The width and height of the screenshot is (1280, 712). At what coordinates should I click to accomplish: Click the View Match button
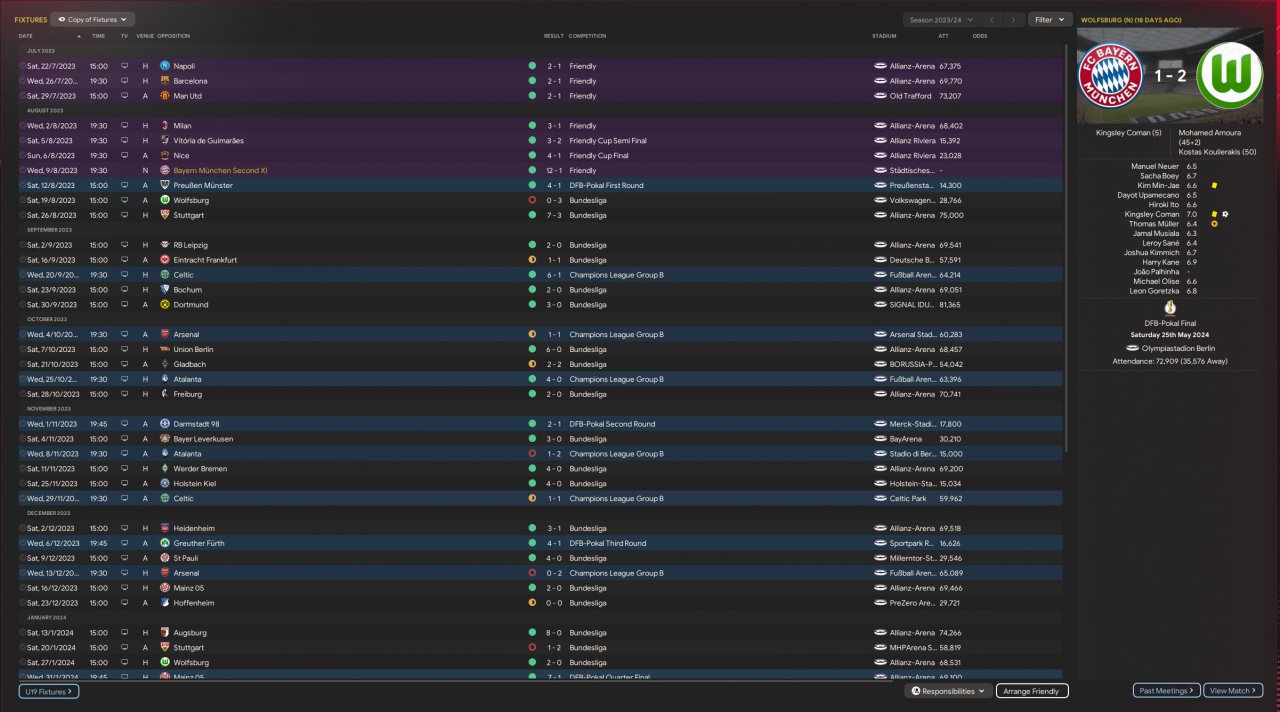[x=1234, y=691]
